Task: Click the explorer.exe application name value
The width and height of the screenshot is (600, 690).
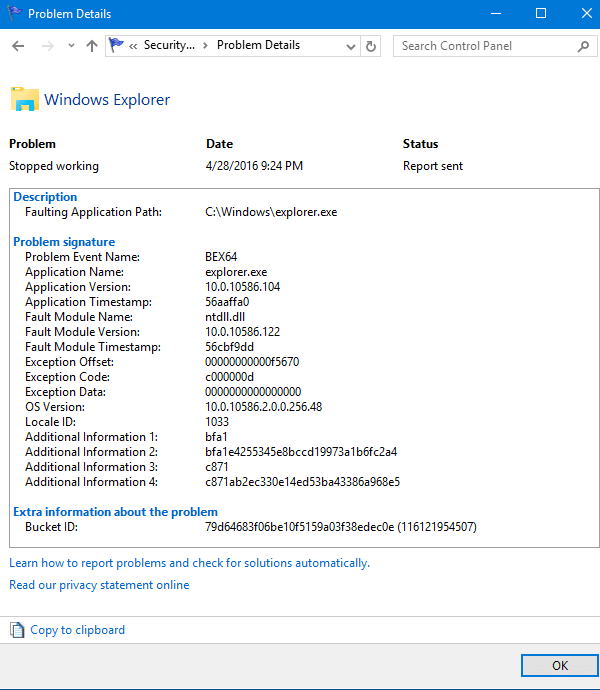Action: [236, 272]
